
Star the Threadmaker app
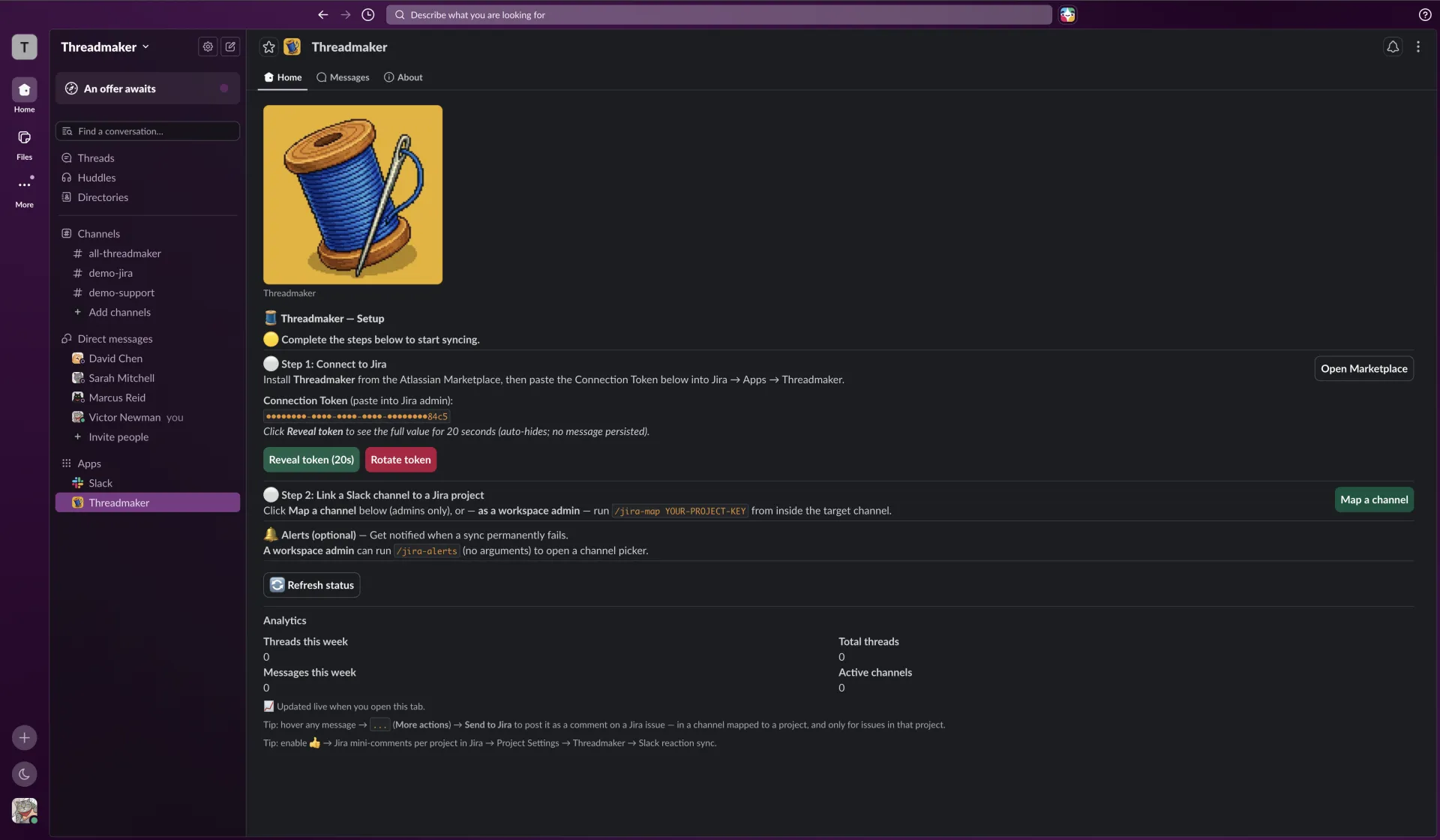(x=268, y=47)
